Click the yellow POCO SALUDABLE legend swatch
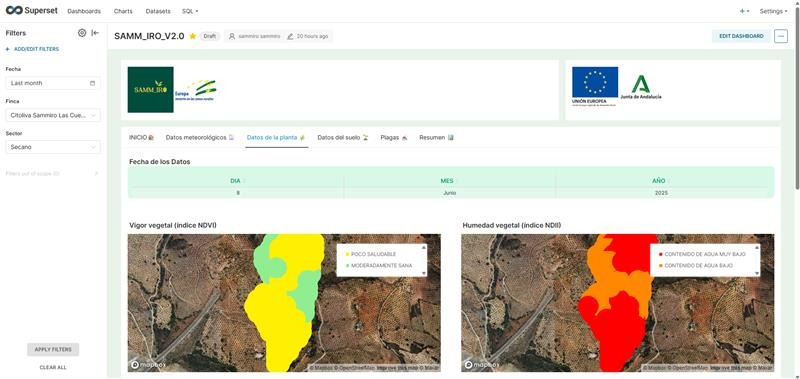800x379 pixels. click(x=347, y=254)
